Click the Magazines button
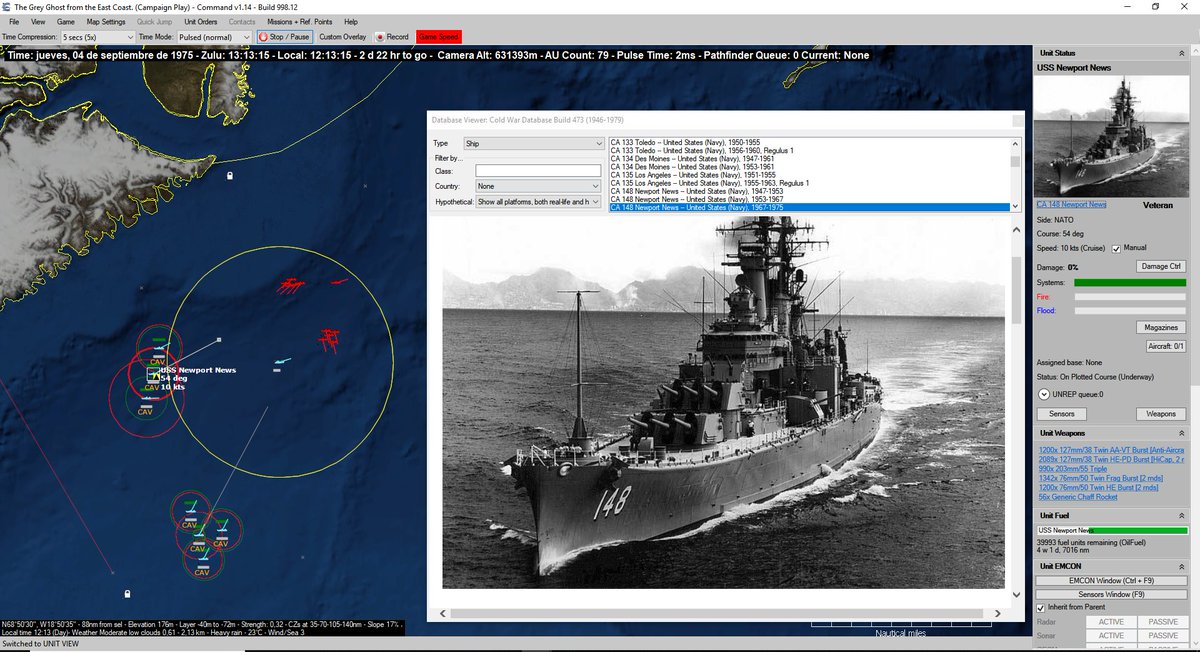The image size is (1200, 652). click(x=1161, y=328)
